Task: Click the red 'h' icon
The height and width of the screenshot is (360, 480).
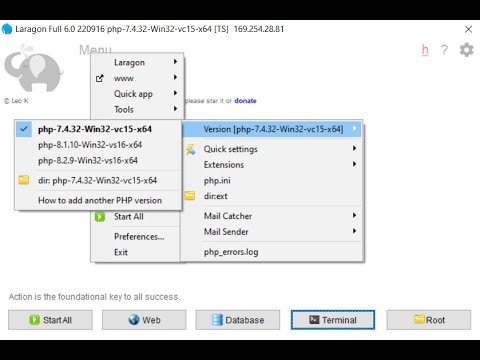Action: point(425,50)
